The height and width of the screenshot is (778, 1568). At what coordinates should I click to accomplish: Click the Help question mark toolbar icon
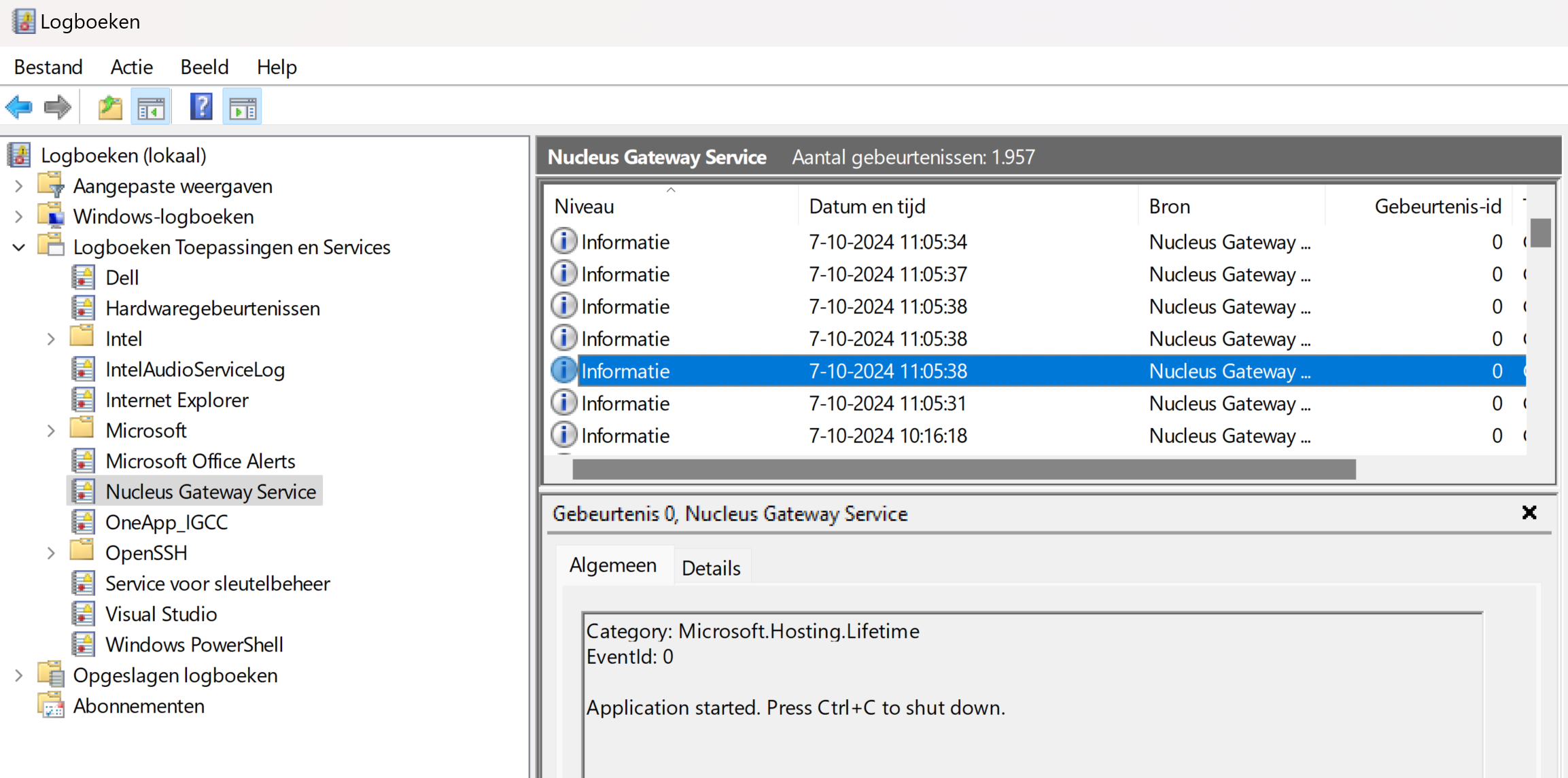coord(201,107)
